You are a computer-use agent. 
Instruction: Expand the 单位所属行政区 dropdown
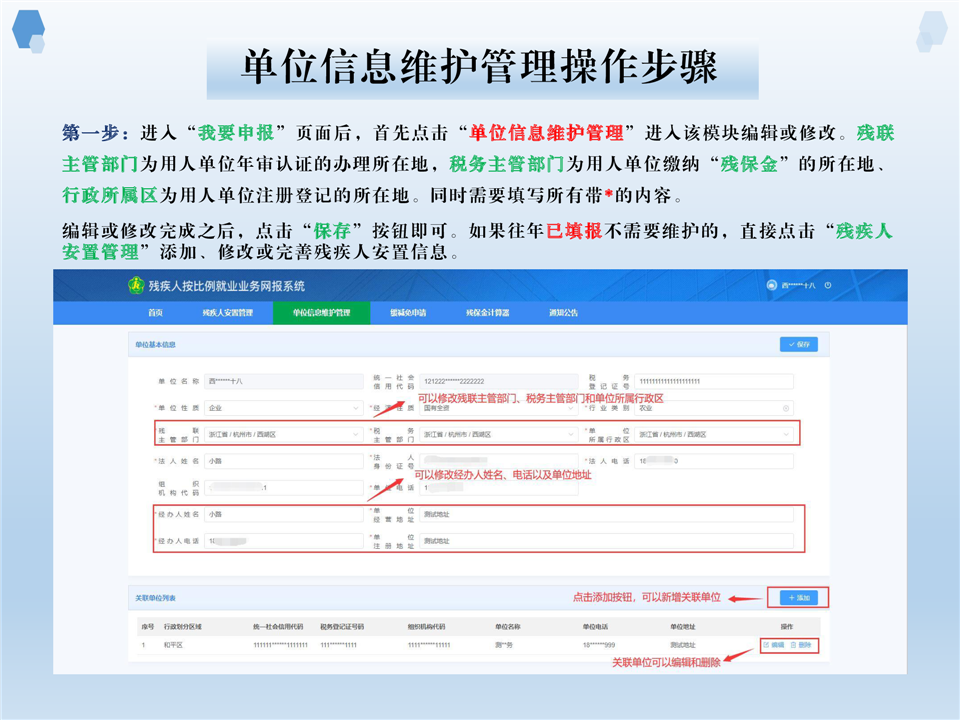coord(786,435)
